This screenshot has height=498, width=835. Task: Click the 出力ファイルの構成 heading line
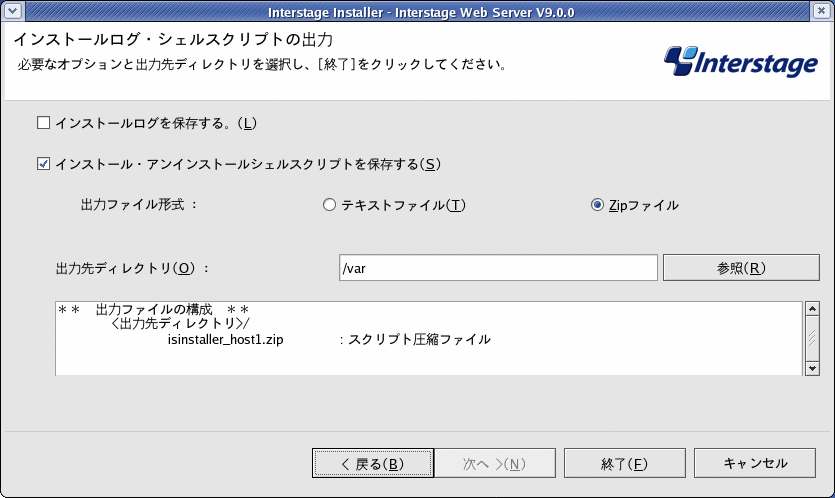click(x=153, y=309)
